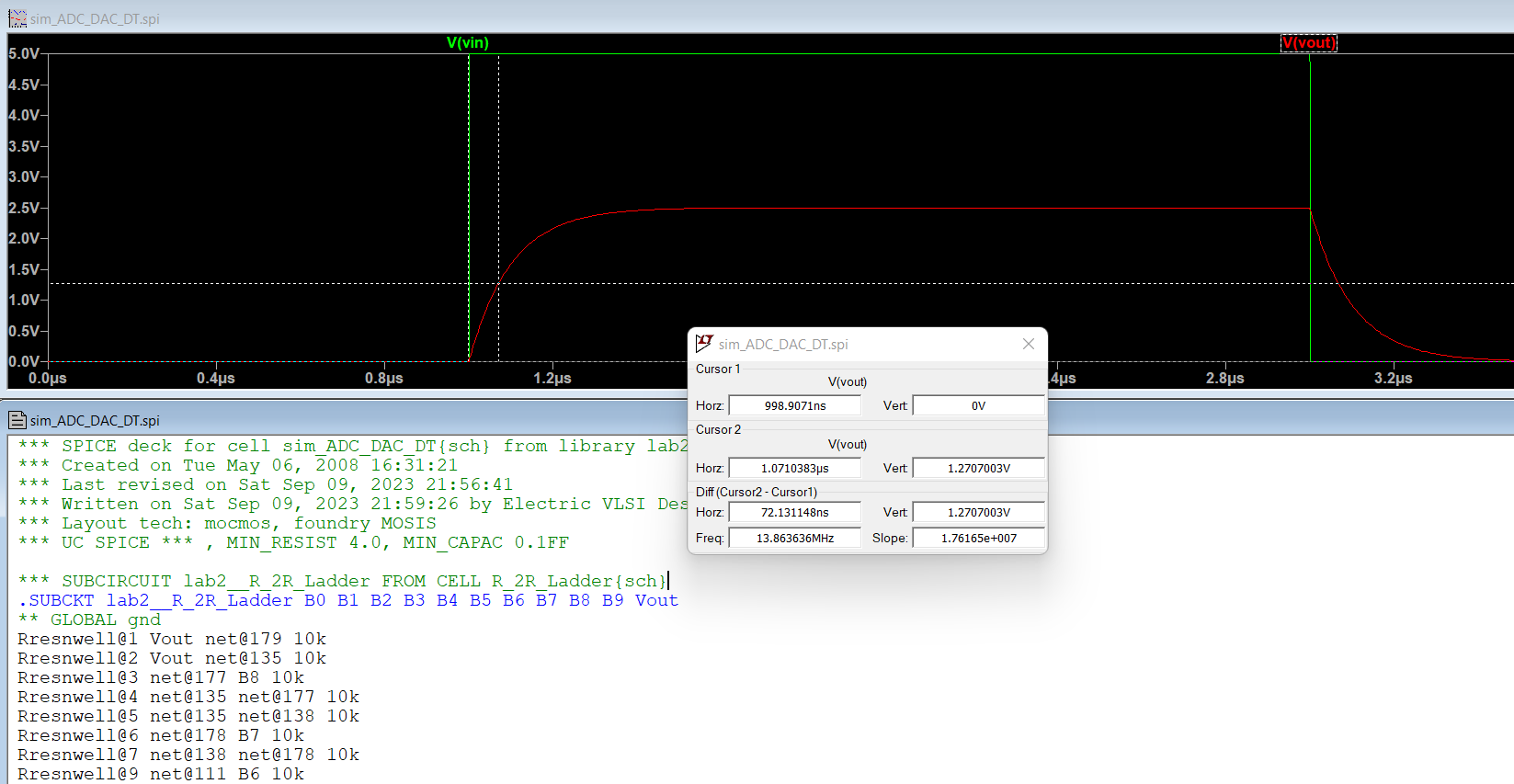
Task: Click the 'Written on Sat Sep 09' comment line
Action: pos(353,504)
